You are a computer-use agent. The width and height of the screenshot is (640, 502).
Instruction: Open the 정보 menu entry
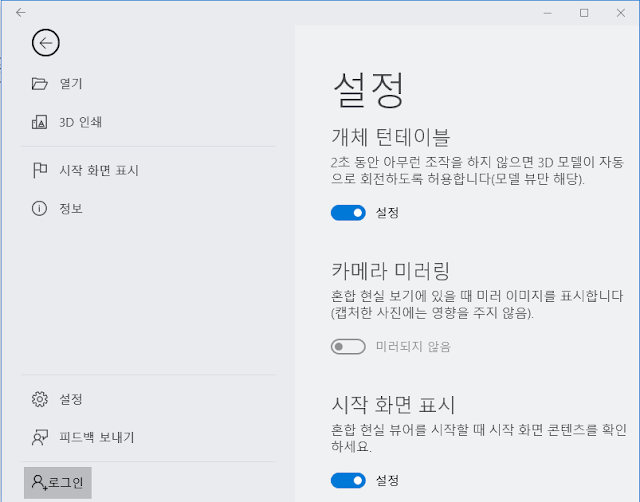click(148, 209)
